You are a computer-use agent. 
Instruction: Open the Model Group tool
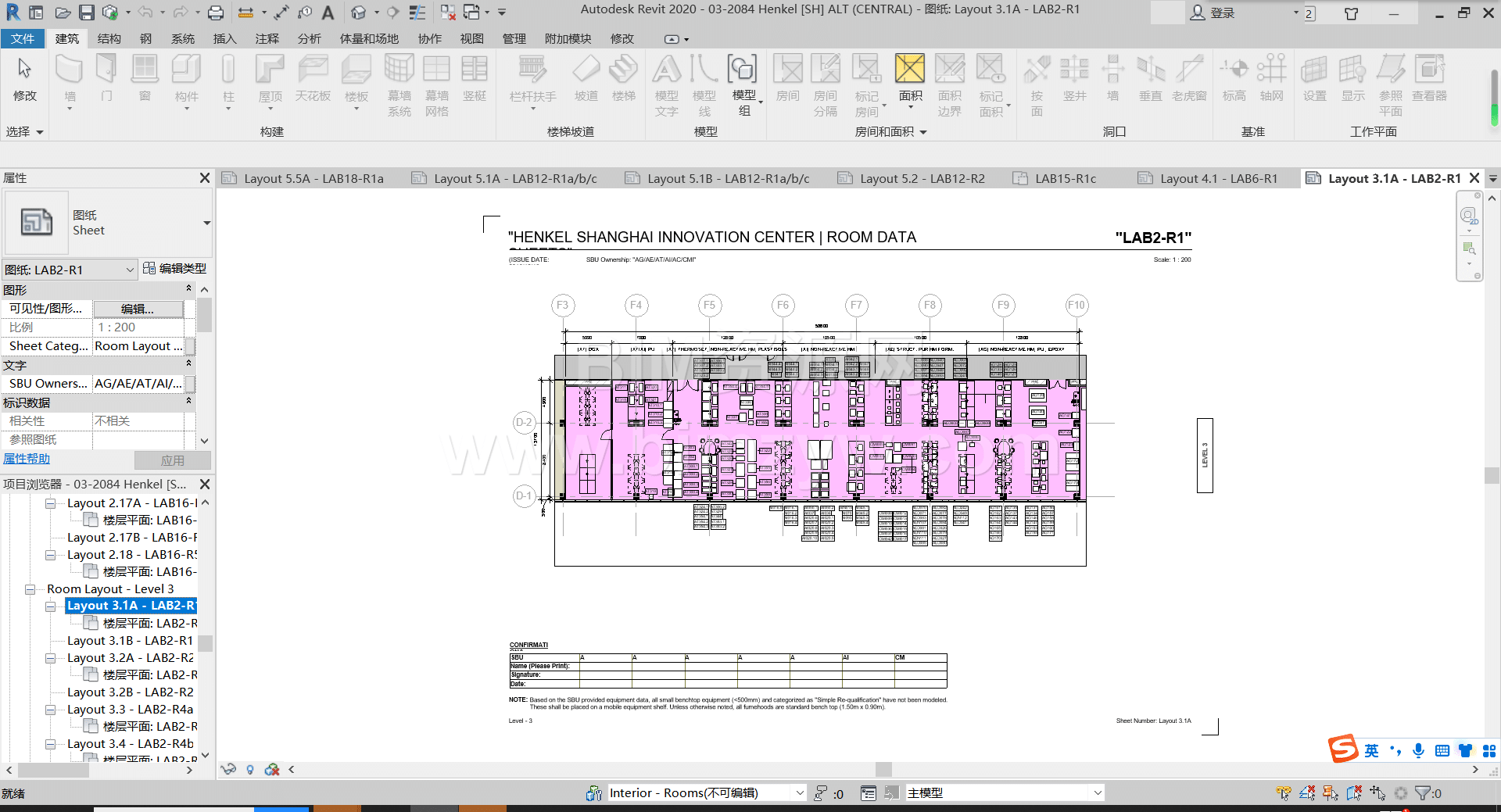743,84
